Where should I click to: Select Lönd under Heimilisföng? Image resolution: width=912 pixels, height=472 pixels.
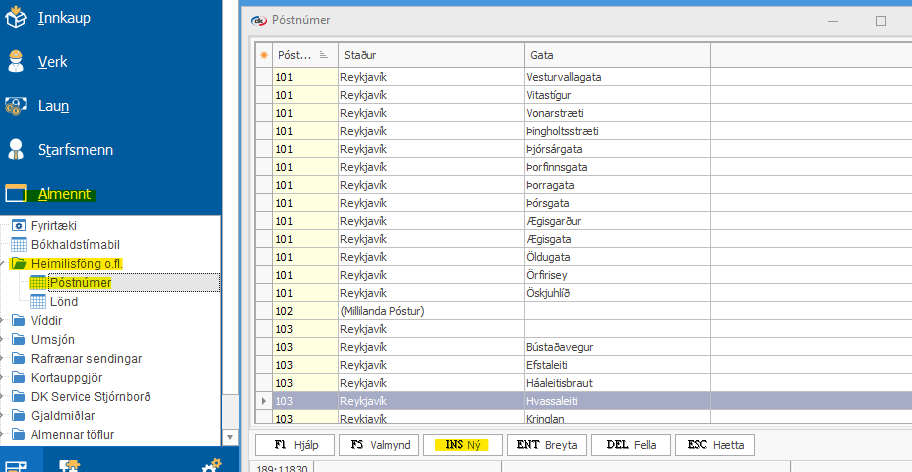click(x=64, y=302)
